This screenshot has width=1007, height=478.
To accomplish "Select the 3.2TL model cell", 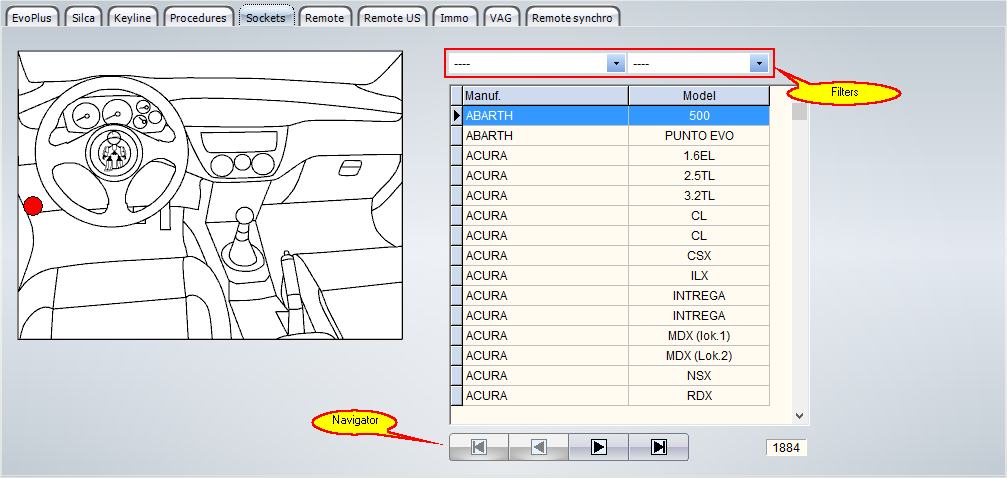I will [x=699, y=195].
